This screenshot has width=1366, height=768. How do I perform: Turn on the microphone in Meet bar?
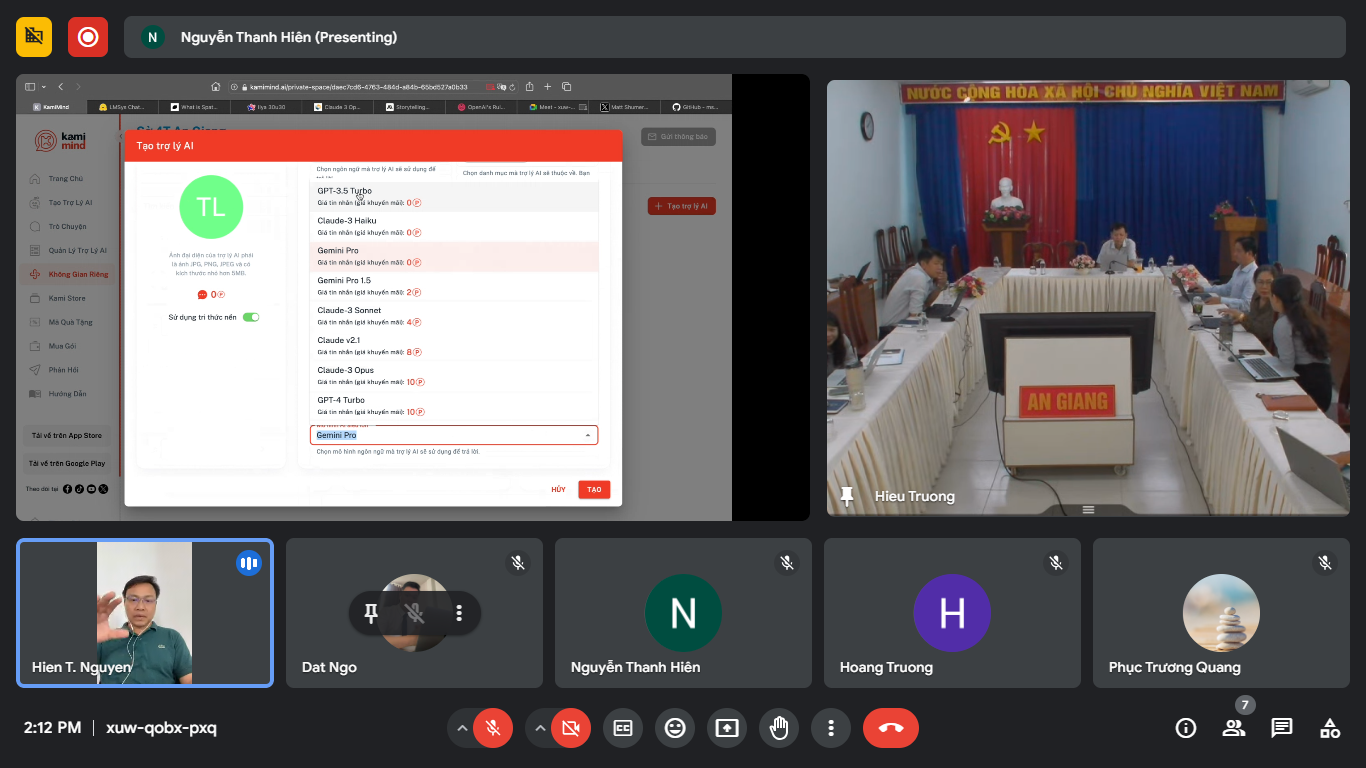[492, 728]
